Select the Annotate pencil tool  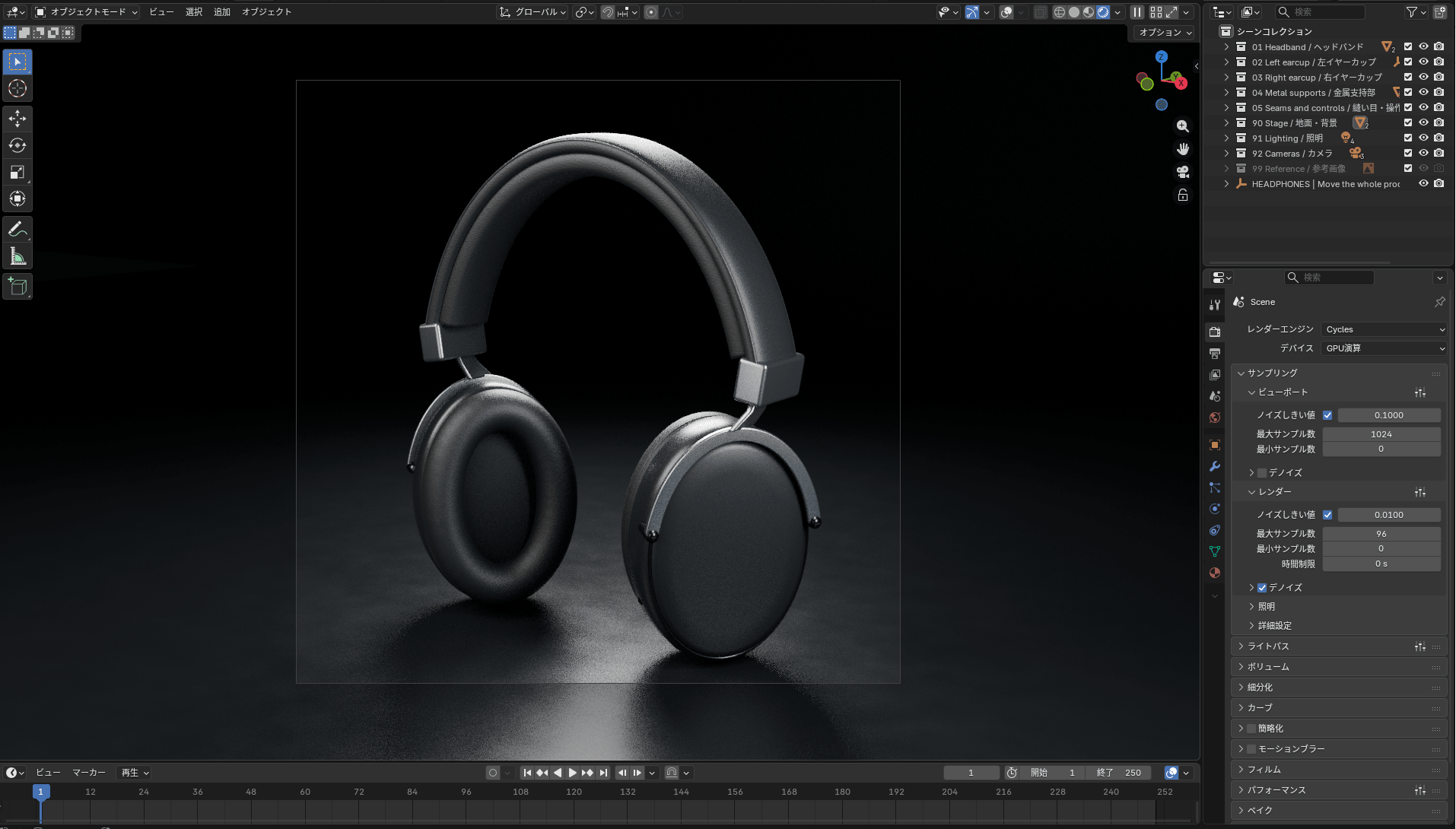17,229
